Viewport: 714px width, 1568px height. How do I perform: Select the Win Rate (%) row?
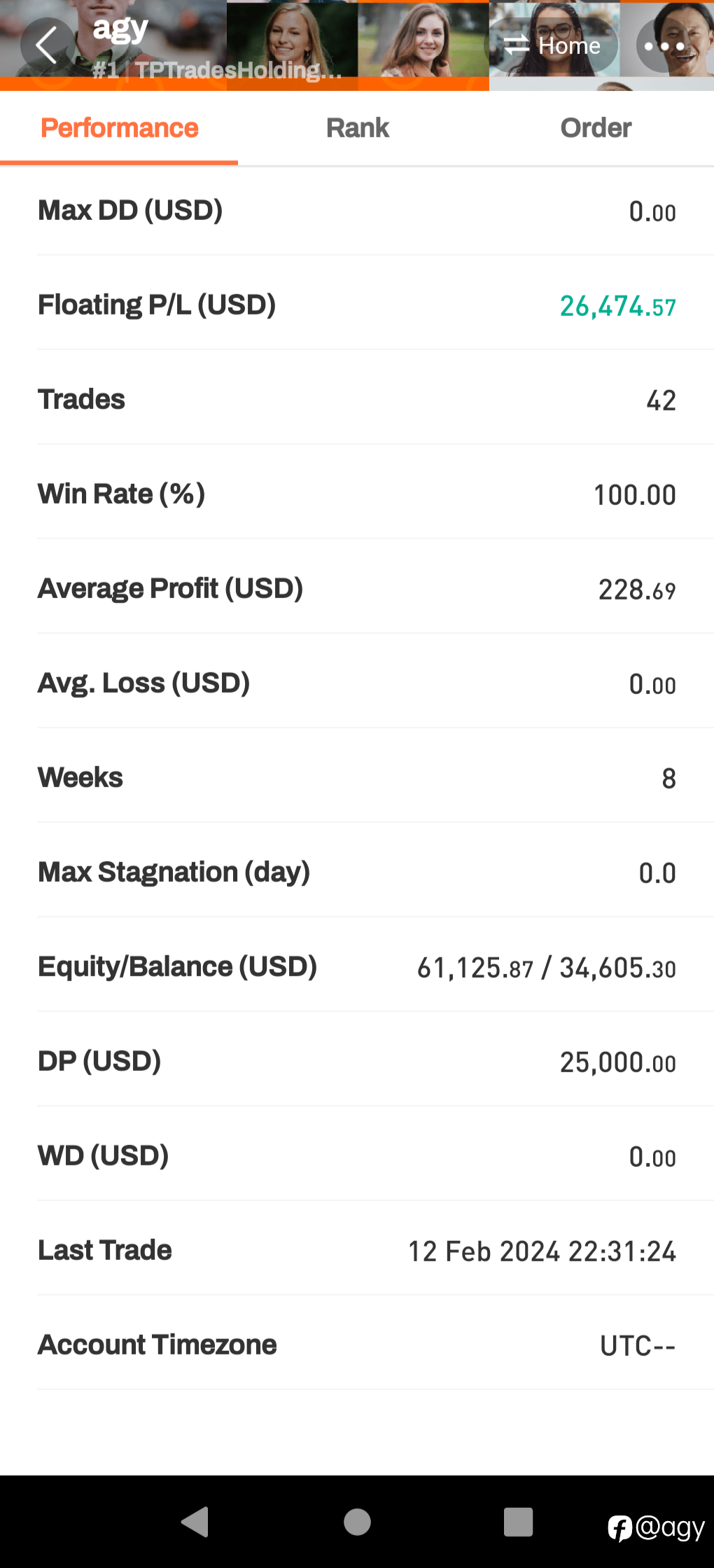pos(357,494)
